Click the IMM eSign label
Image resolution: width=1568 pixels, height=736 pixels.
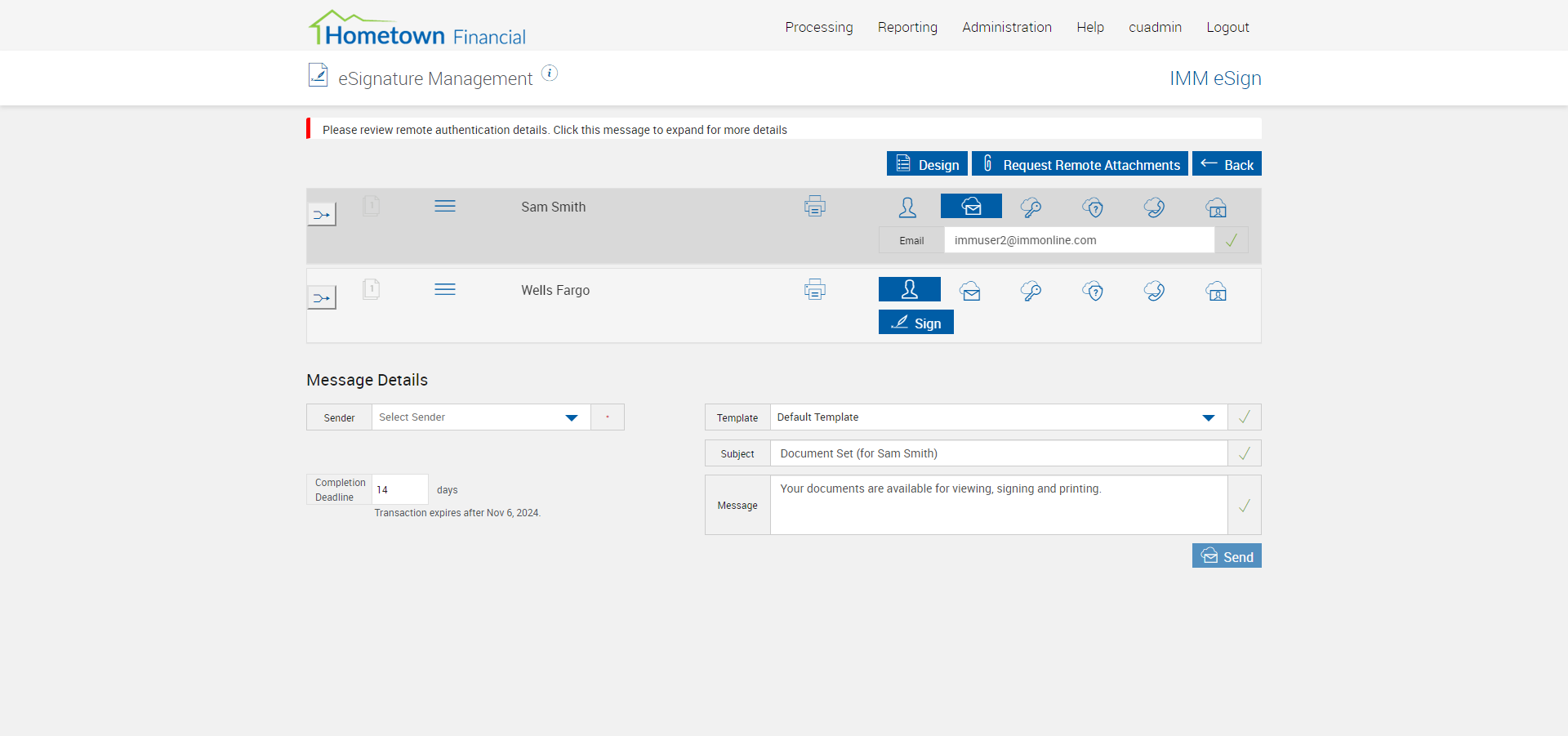pos(1215,78)
